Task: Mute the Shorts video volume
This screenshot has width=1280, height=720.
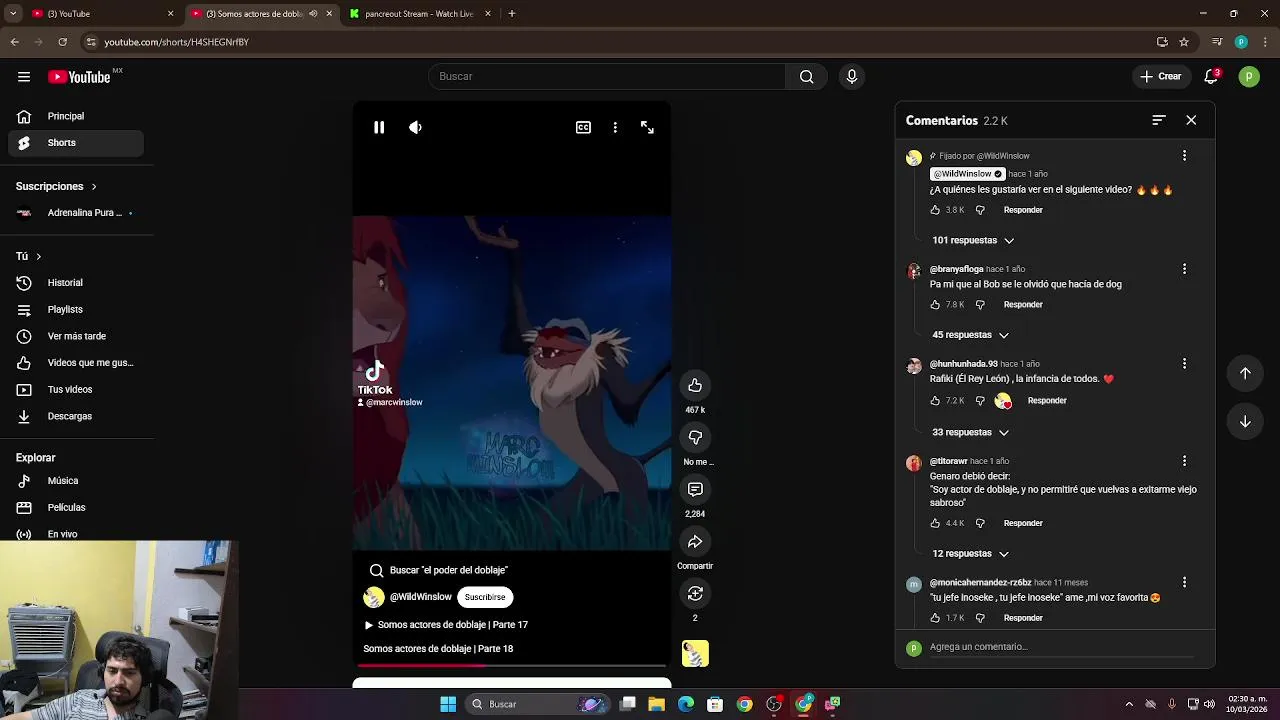Action: pos(415,127)
